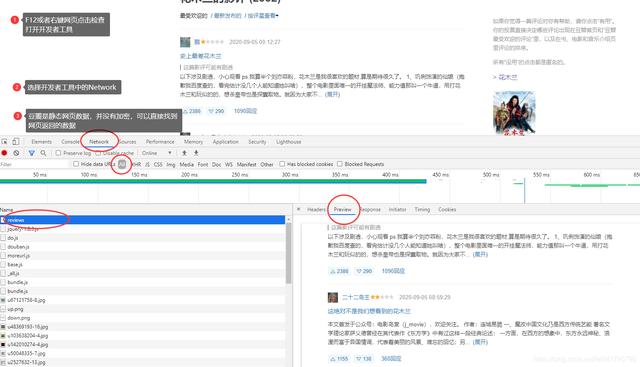Image resolution: width=640 pixels, height=367 pixels.
Task: Click in the Filter text field
Action: [35, 164]
